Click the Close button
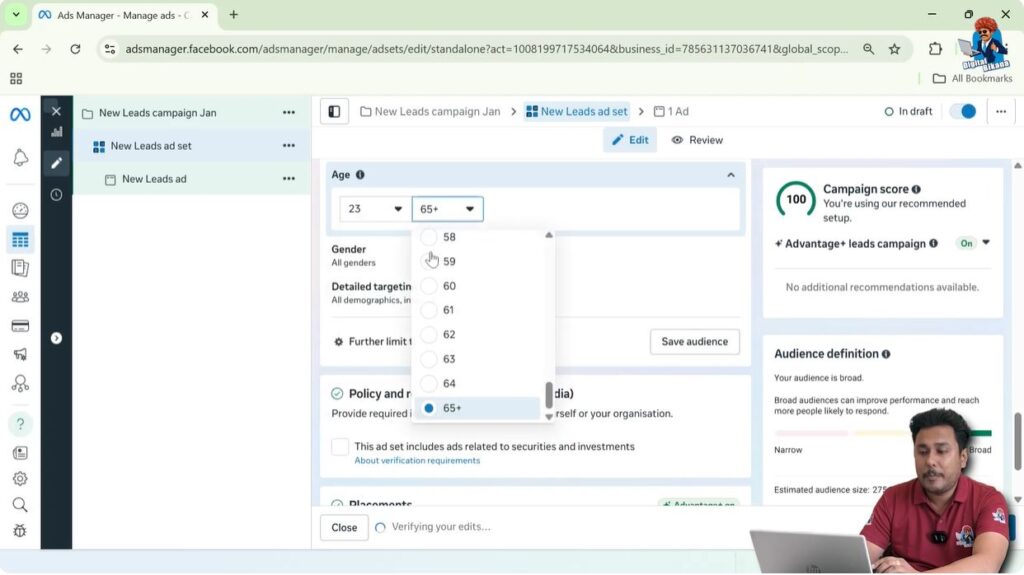 pyautogui.click(x=344, y=527)
